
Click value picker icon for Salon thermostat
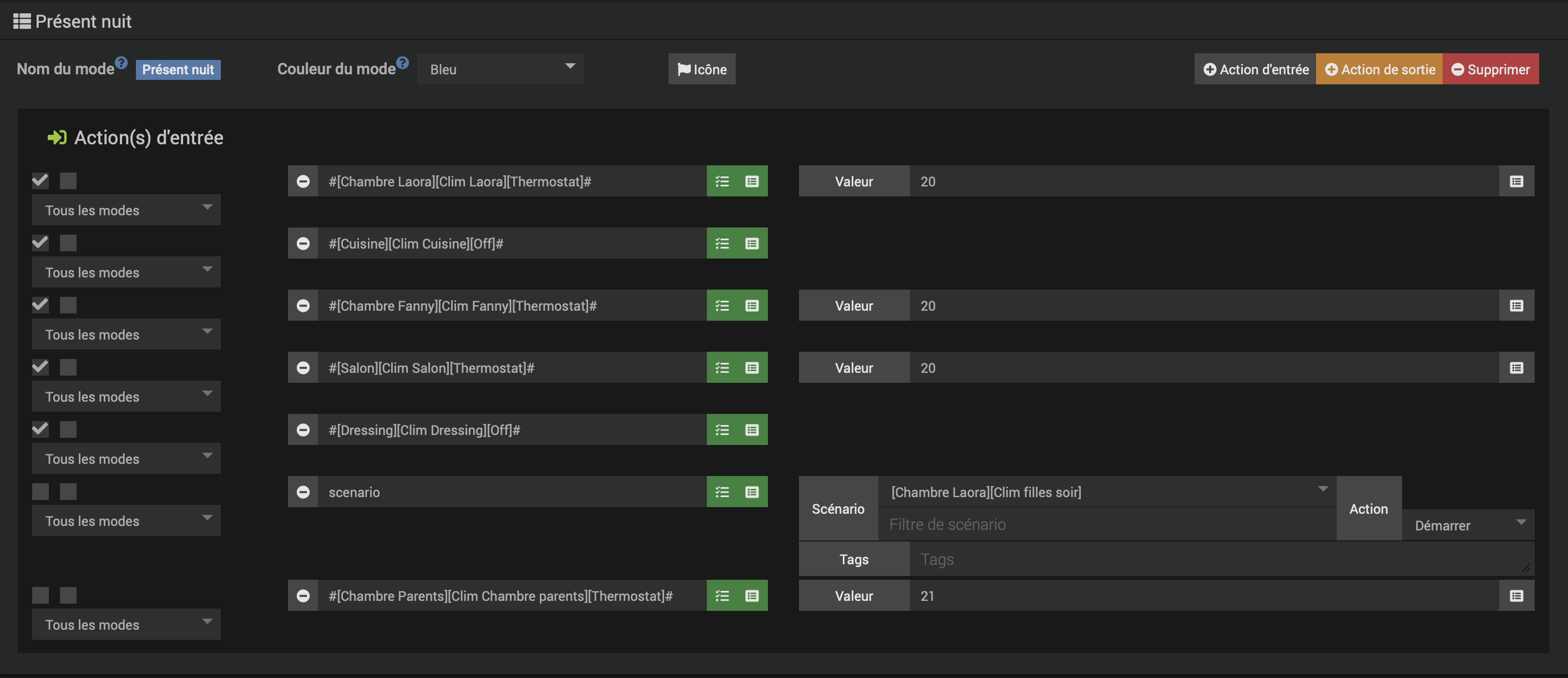pyautogui.click(x=1516, y=368)
